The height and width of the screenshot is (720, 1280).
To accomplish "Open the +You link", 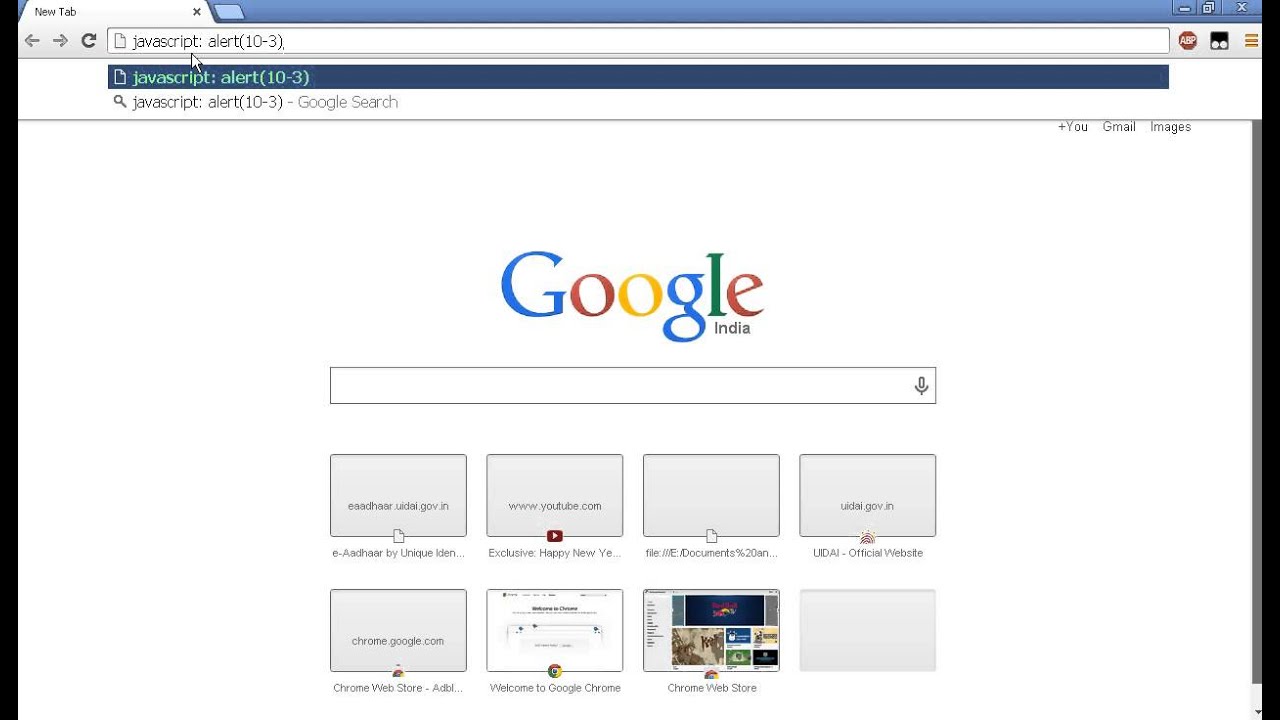I will pos(1072,127).
